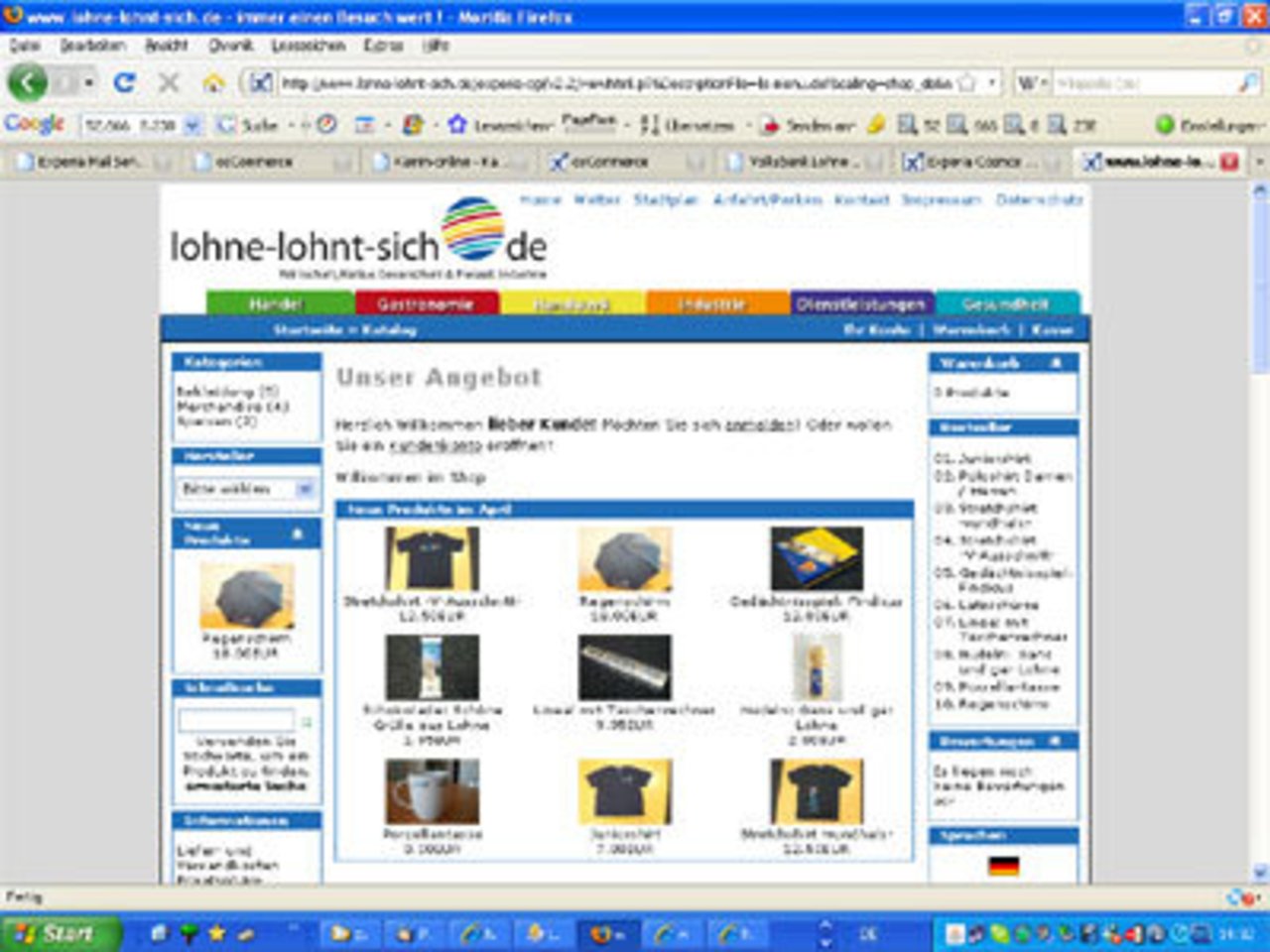Click the Regenschirm thumbnail in product grid
Image resolution: width=1270 pixels, height=952 pixels.
[624, 558]
